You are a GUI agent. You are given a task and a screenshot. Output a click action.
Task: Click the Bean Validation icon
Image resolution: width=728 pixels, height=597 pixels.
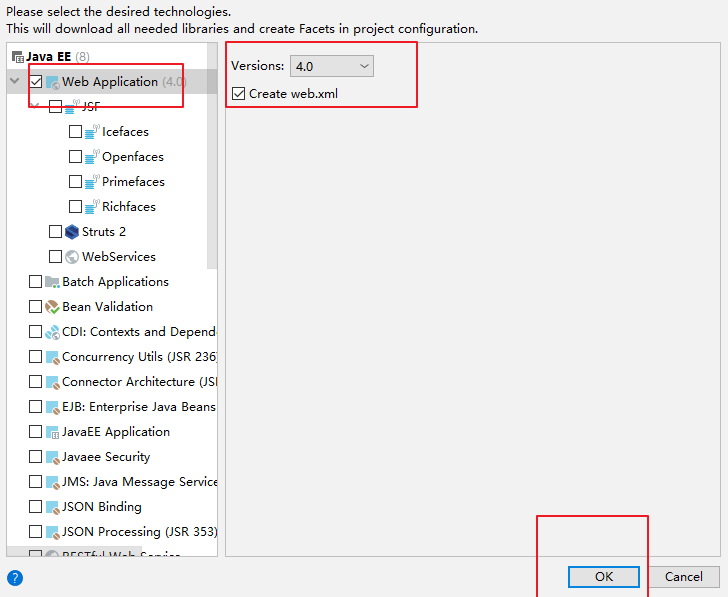pyautogui.click(x=52, y=307)
